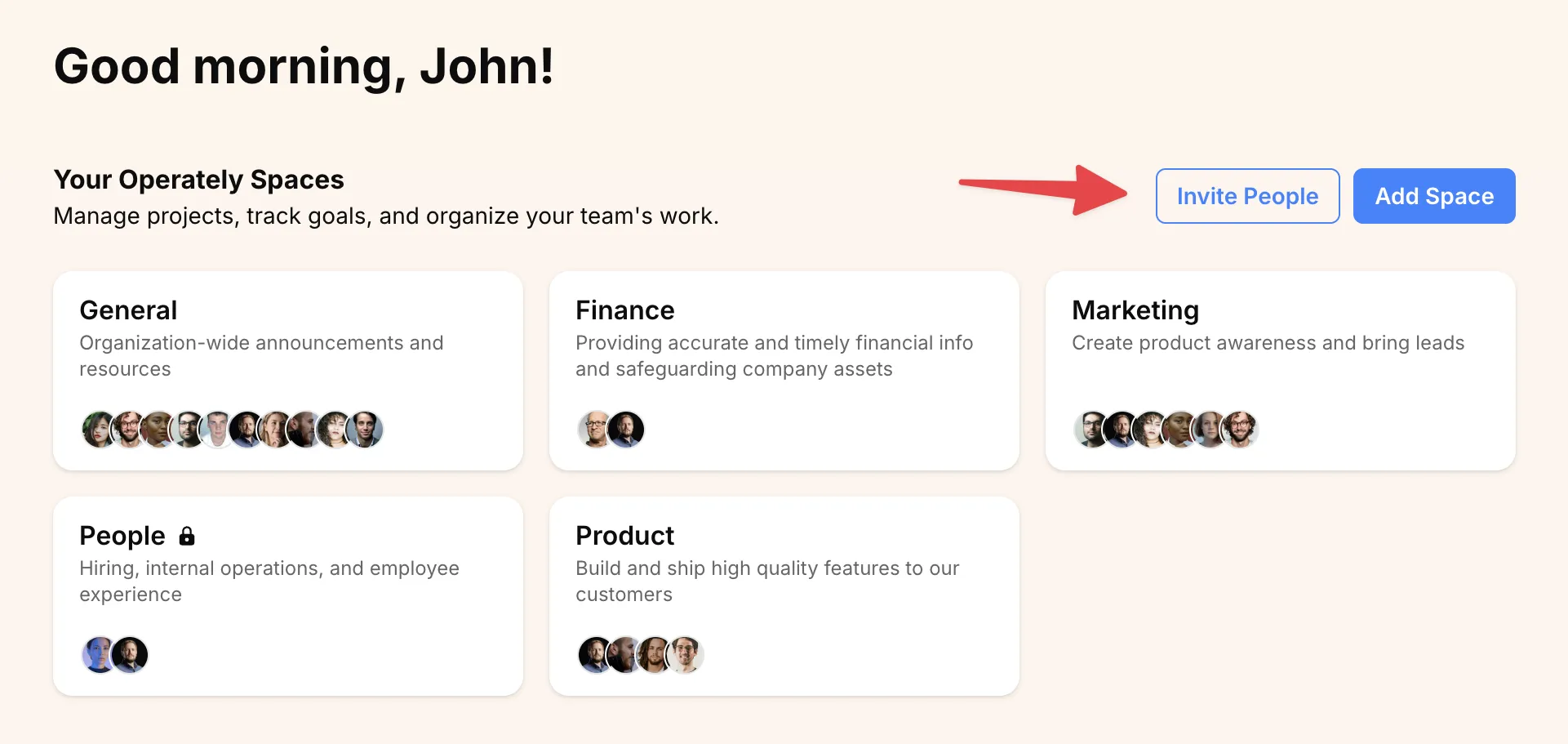Click the second avatar in the Finance space

(x=625, y=429)
